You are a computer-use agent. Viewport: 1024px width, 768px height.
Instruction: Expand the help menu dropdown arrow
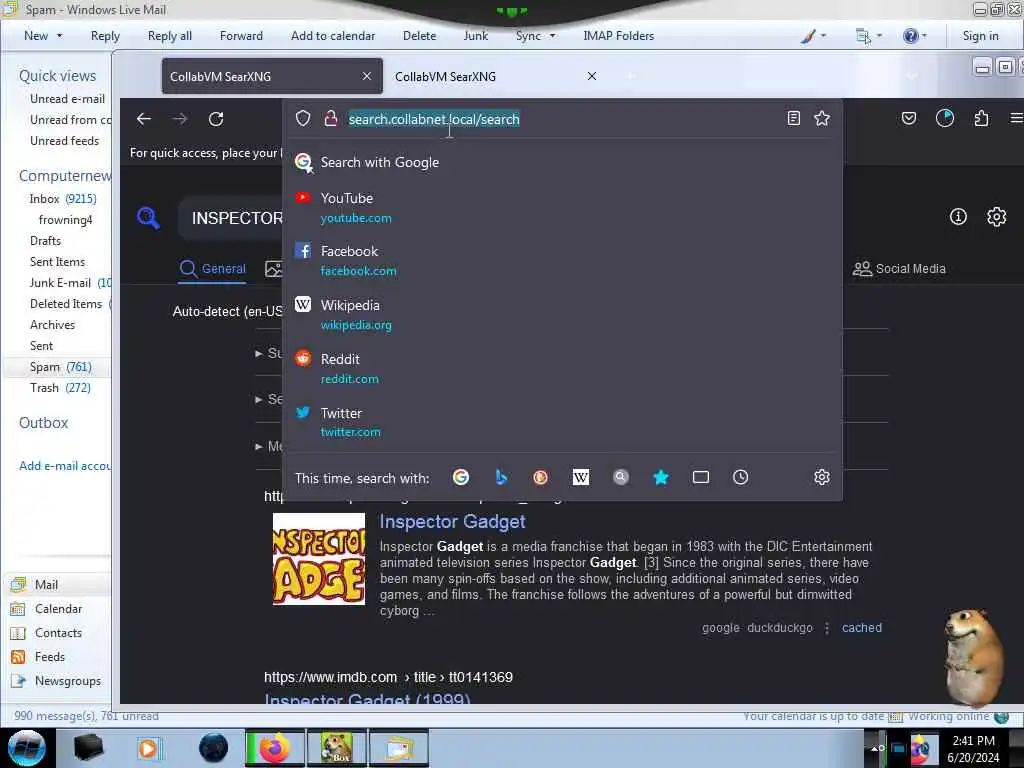pyautogui.click(x=924, y=36)
